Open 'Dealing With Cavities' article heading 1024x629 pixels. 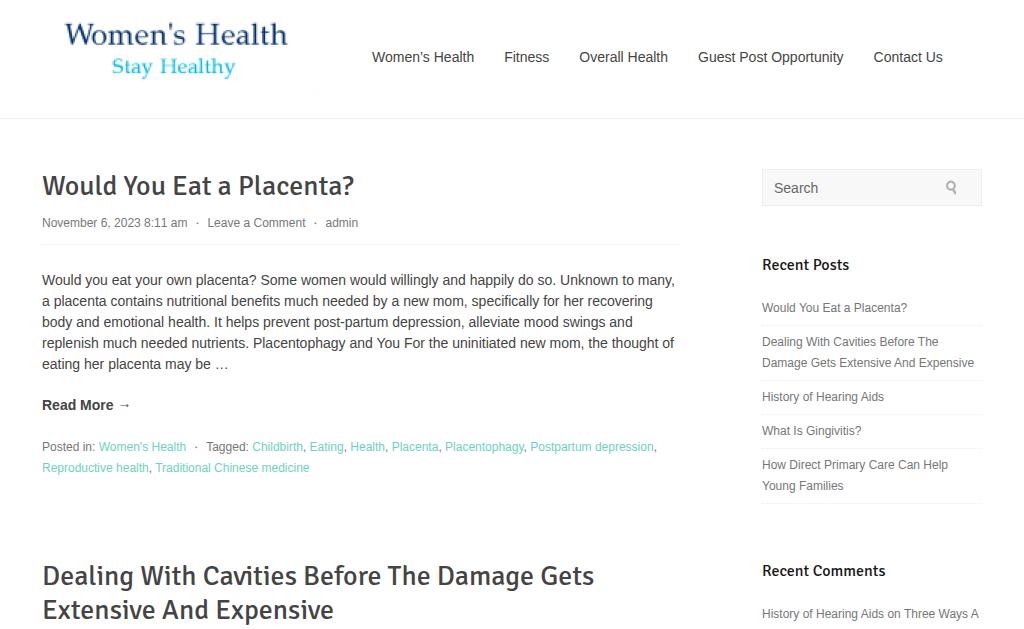pos(318,593)
